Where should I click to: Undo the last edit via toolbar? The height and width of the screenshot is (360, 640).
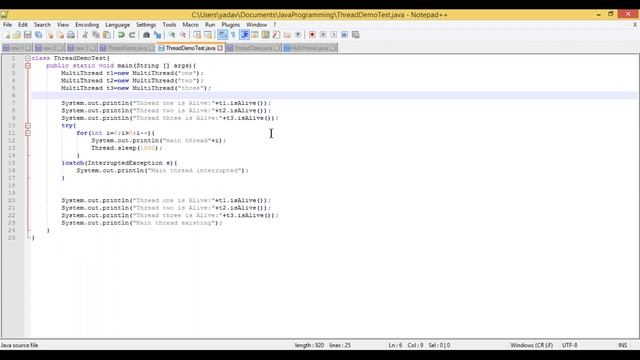tap(121, 35)
